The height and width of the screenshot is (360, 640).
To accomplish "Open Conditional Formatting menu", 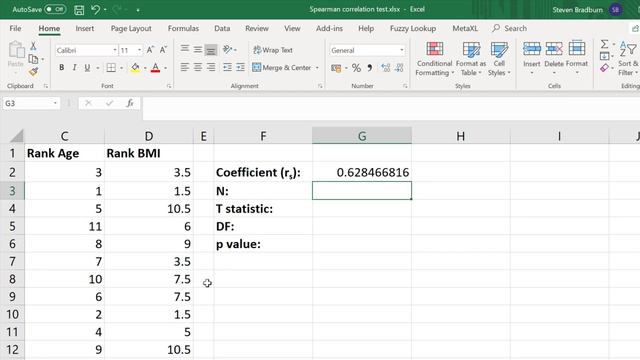I will (x=434, y=58).
